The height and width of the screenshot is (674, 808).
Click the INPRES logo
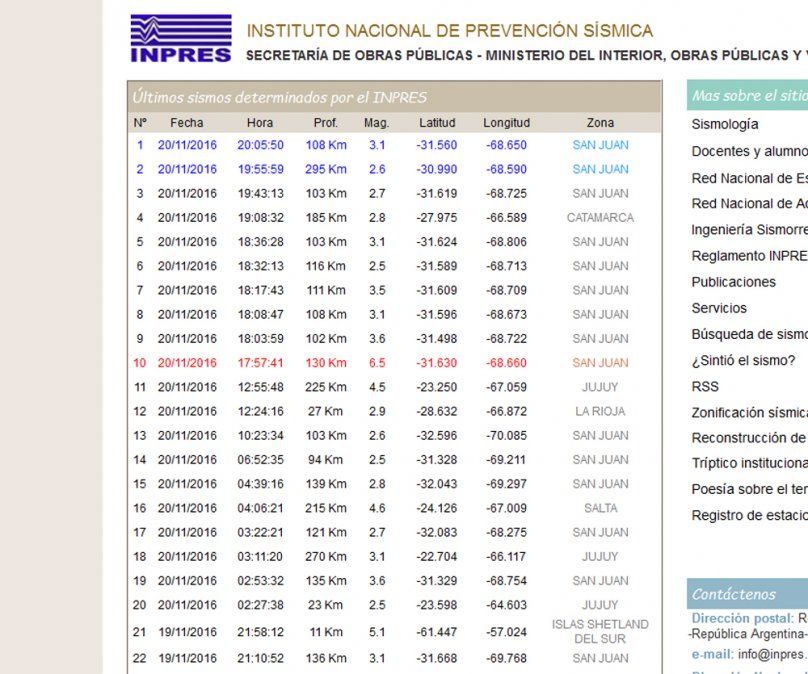pyautogui.click(x=181, y=39)
